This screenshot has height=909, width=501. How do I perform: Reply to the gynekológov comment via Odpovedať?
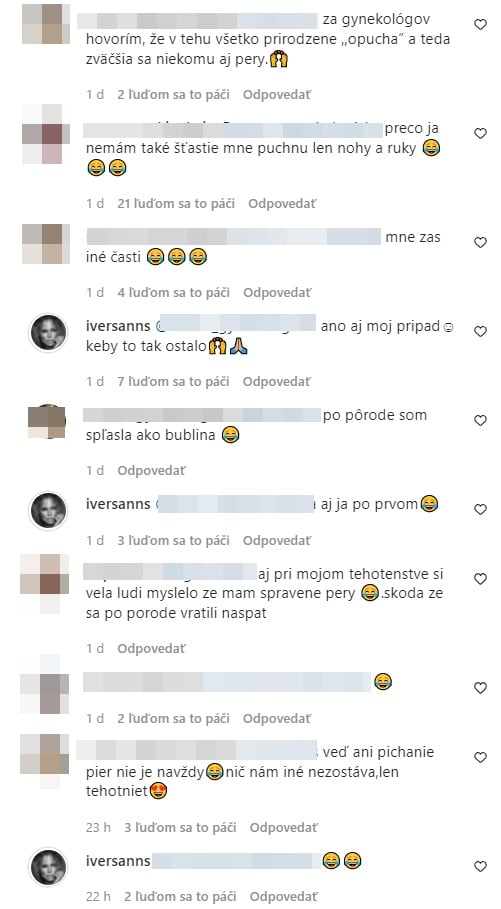pos(277,94)
